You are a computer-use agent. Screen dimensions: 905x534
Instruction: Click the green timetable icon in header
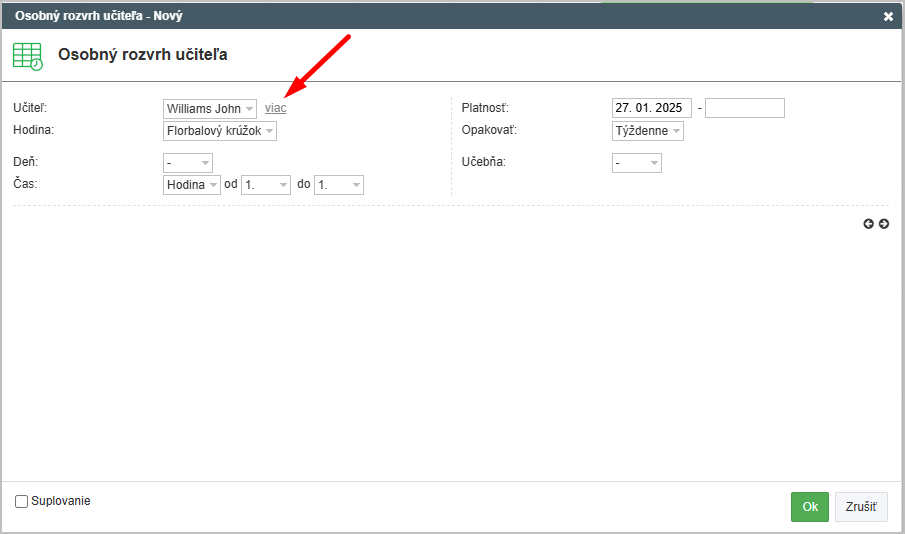(x=28, y=56)
